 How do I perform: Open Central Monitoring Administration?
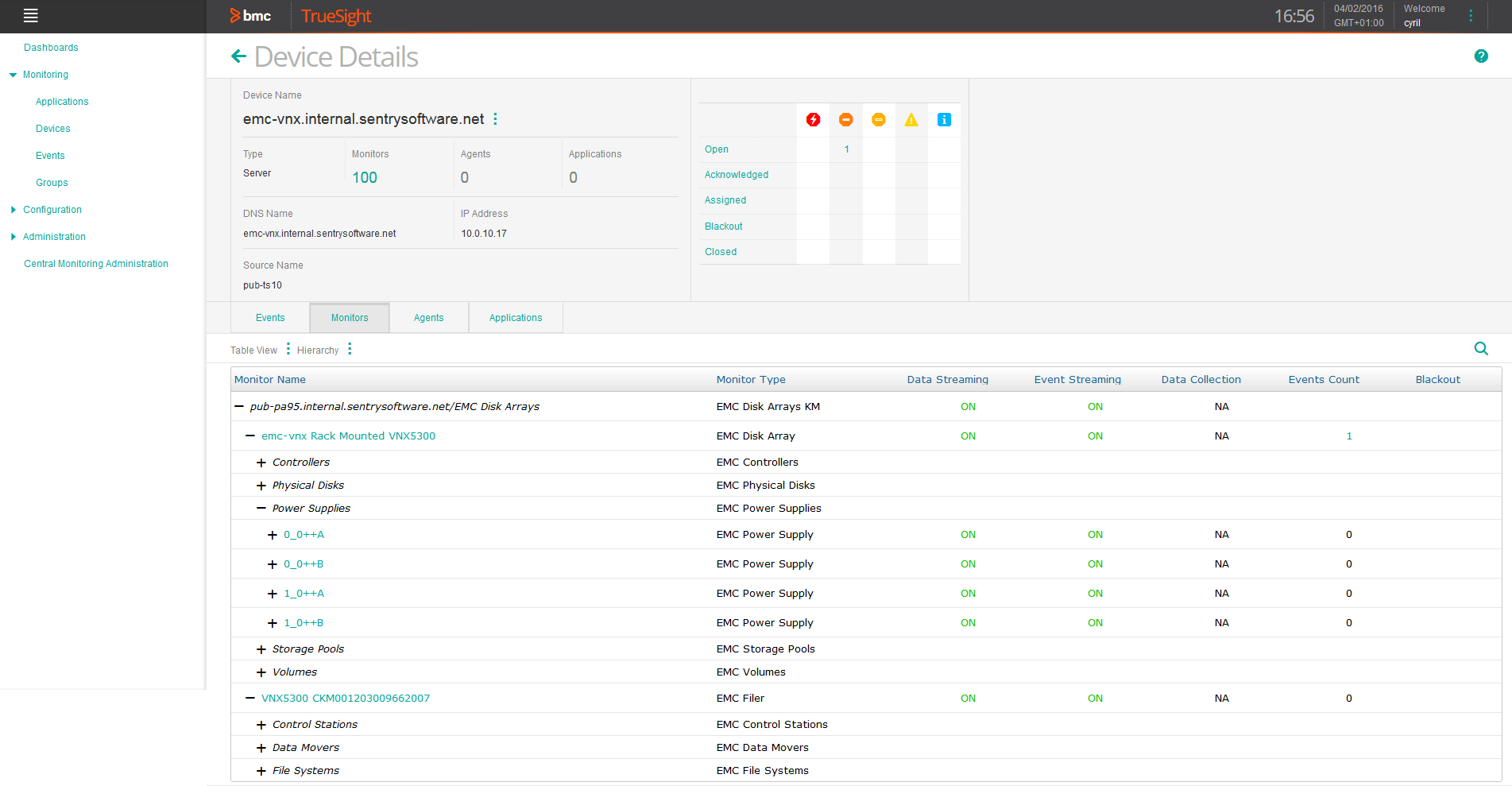tap(96, 264)
